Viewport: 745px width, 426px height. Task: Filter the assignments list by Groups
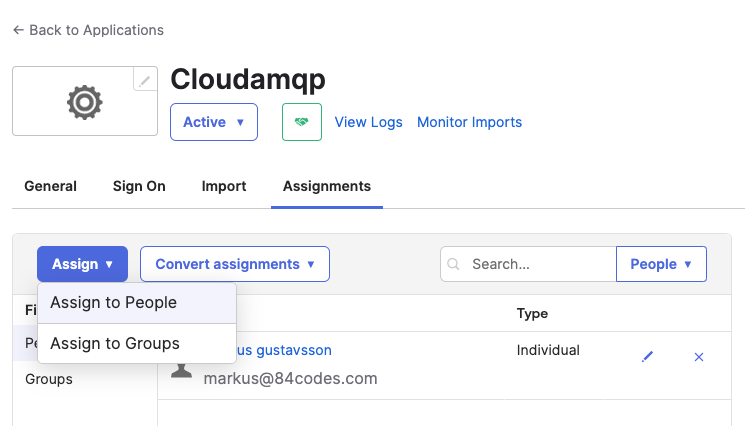49,379
